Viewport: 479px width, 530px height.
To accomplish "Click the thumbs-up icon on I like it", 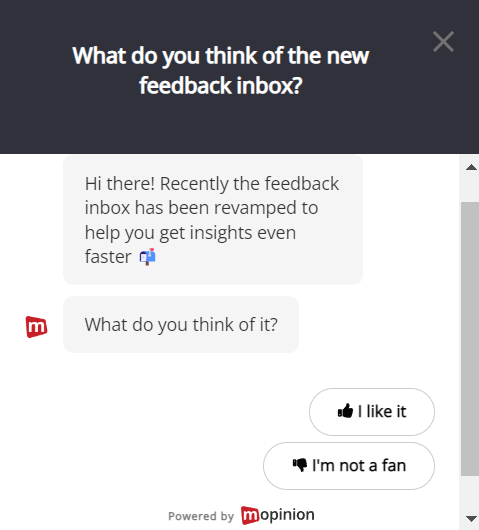I will click(x=345, y=411).
